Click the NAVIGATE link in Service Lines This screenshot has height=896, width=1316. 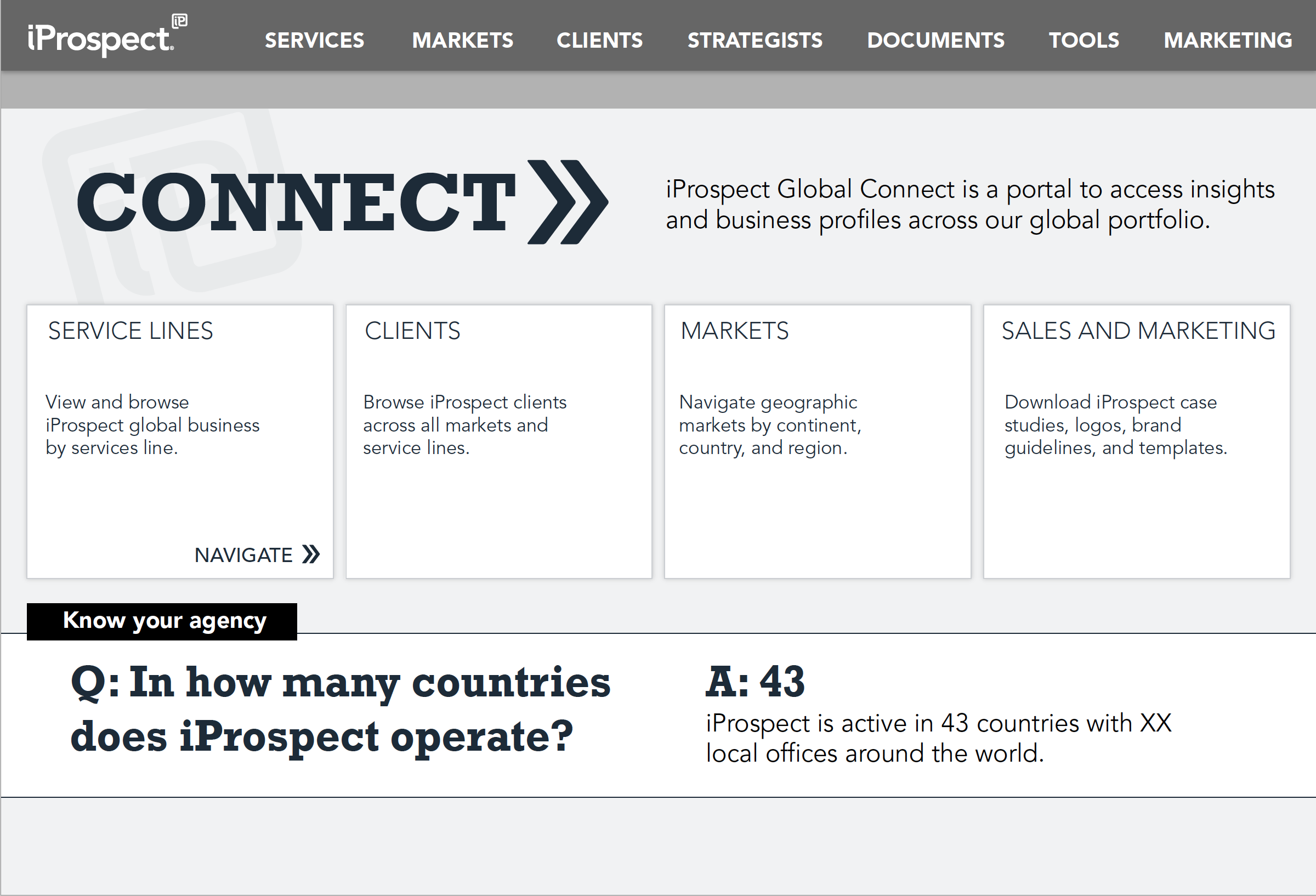click(257, 555)
